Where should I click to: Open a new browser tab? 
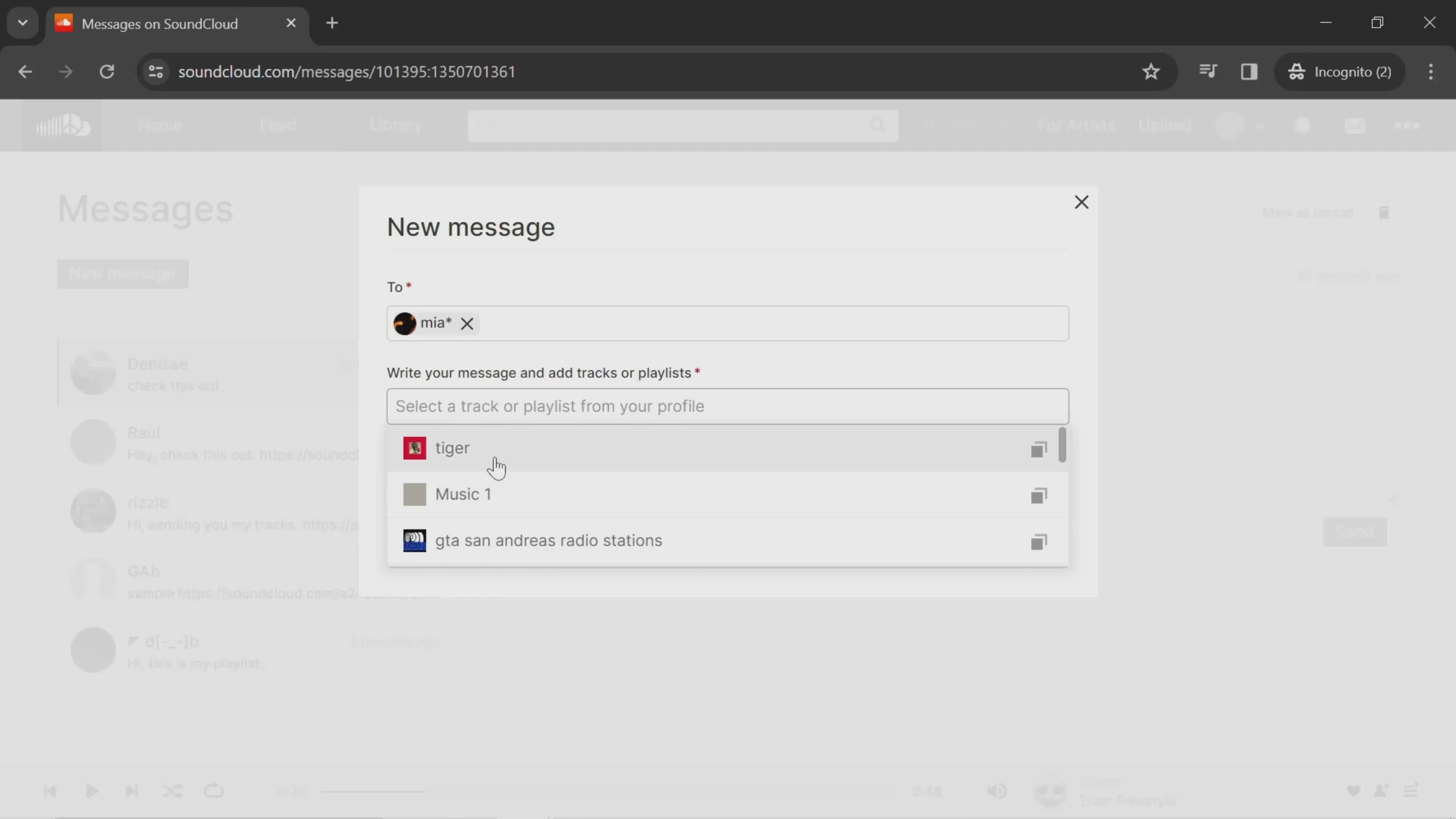[x=333, y=23]
